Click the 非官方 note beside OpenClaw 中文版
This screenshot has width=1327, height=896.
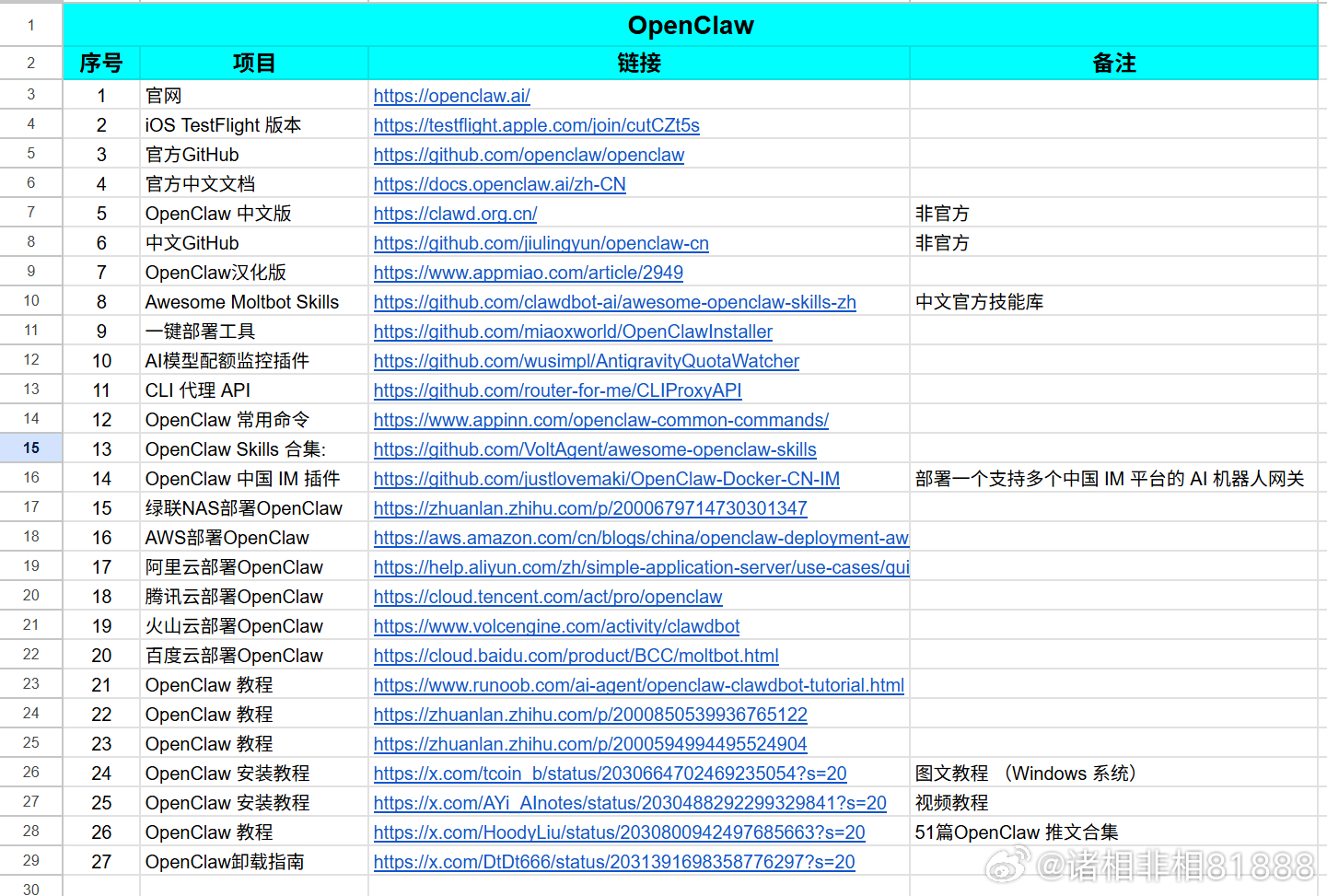click(1114, 214)
